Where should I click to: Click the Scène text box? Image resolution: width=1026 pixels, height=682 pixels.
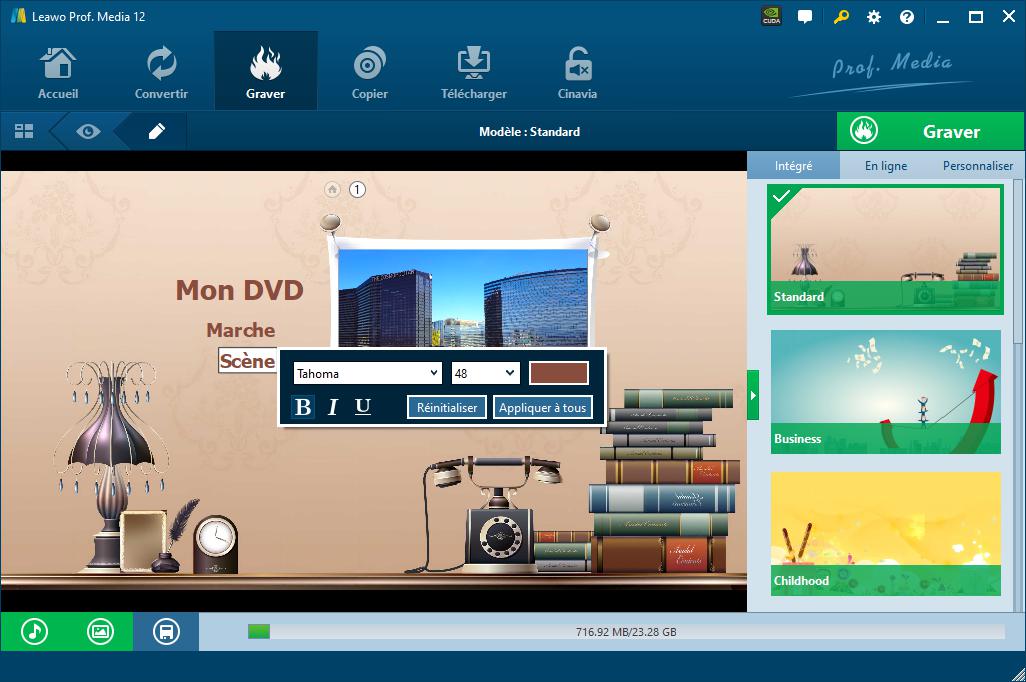pos(247,361)
